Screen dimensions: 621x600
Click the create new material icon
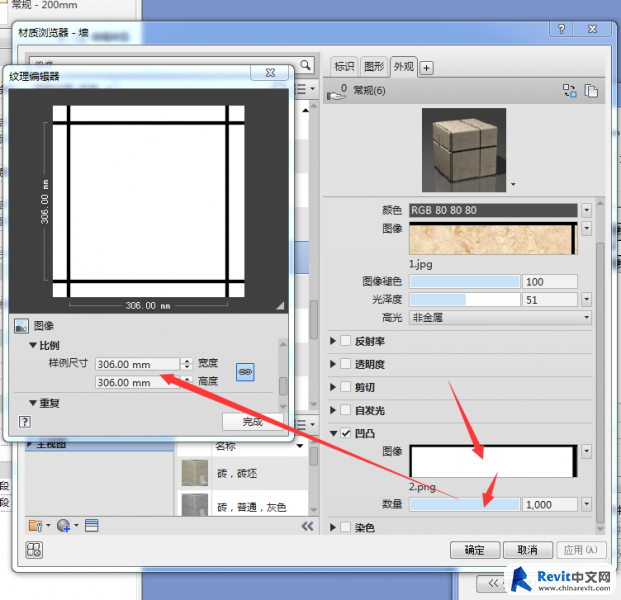[64, 526]
